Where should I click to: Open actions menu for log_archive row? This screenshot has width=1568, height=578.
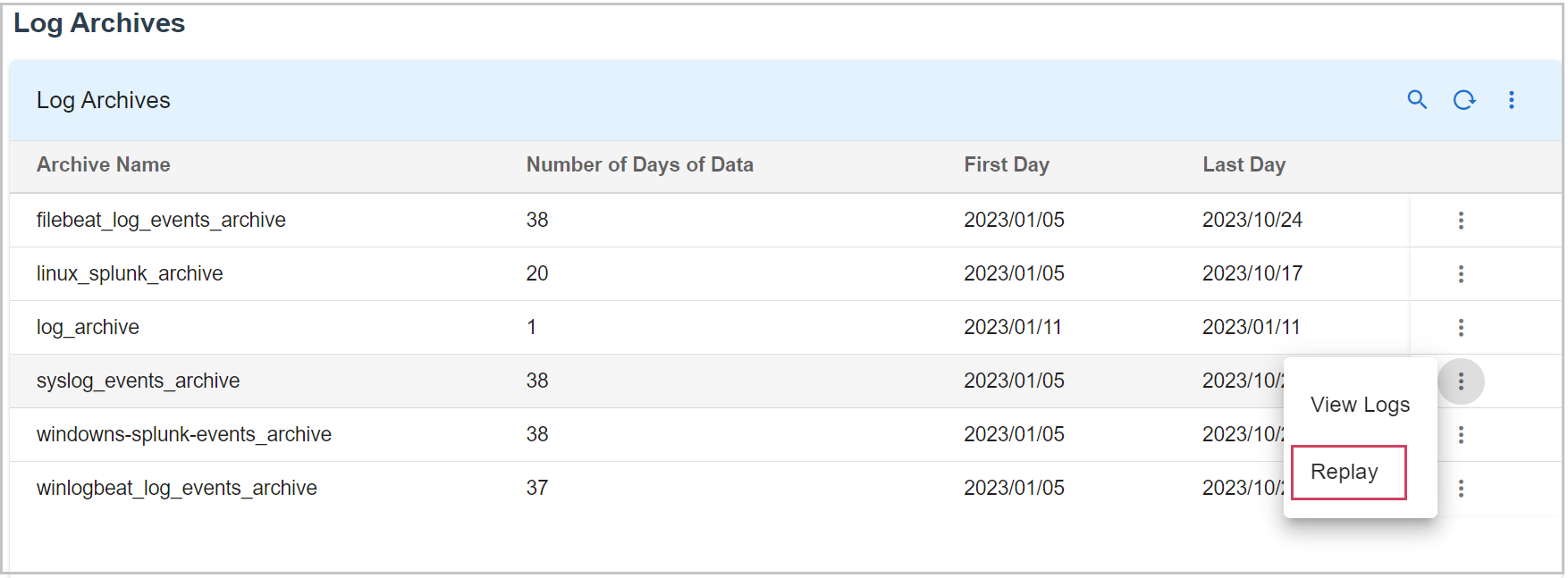click(1461, 328)
